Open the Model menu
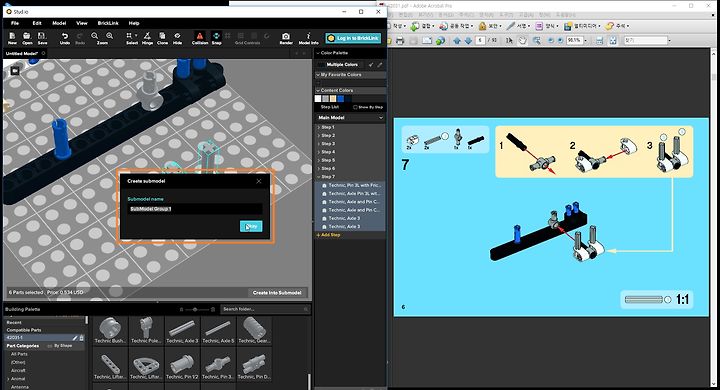 (x=59, y=23)
